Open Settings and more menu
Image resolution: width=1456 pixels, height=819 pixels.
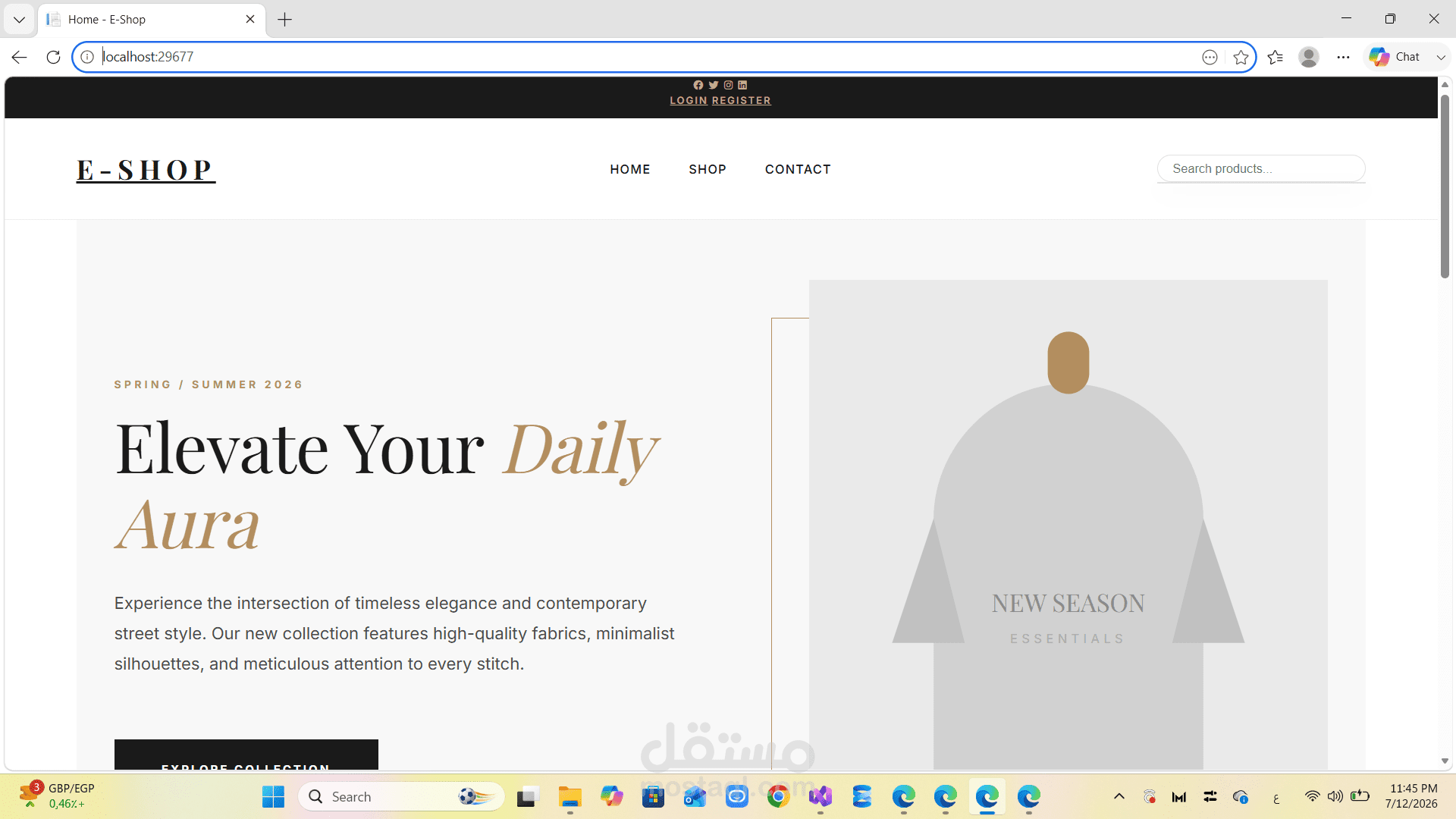[1343, 57]
